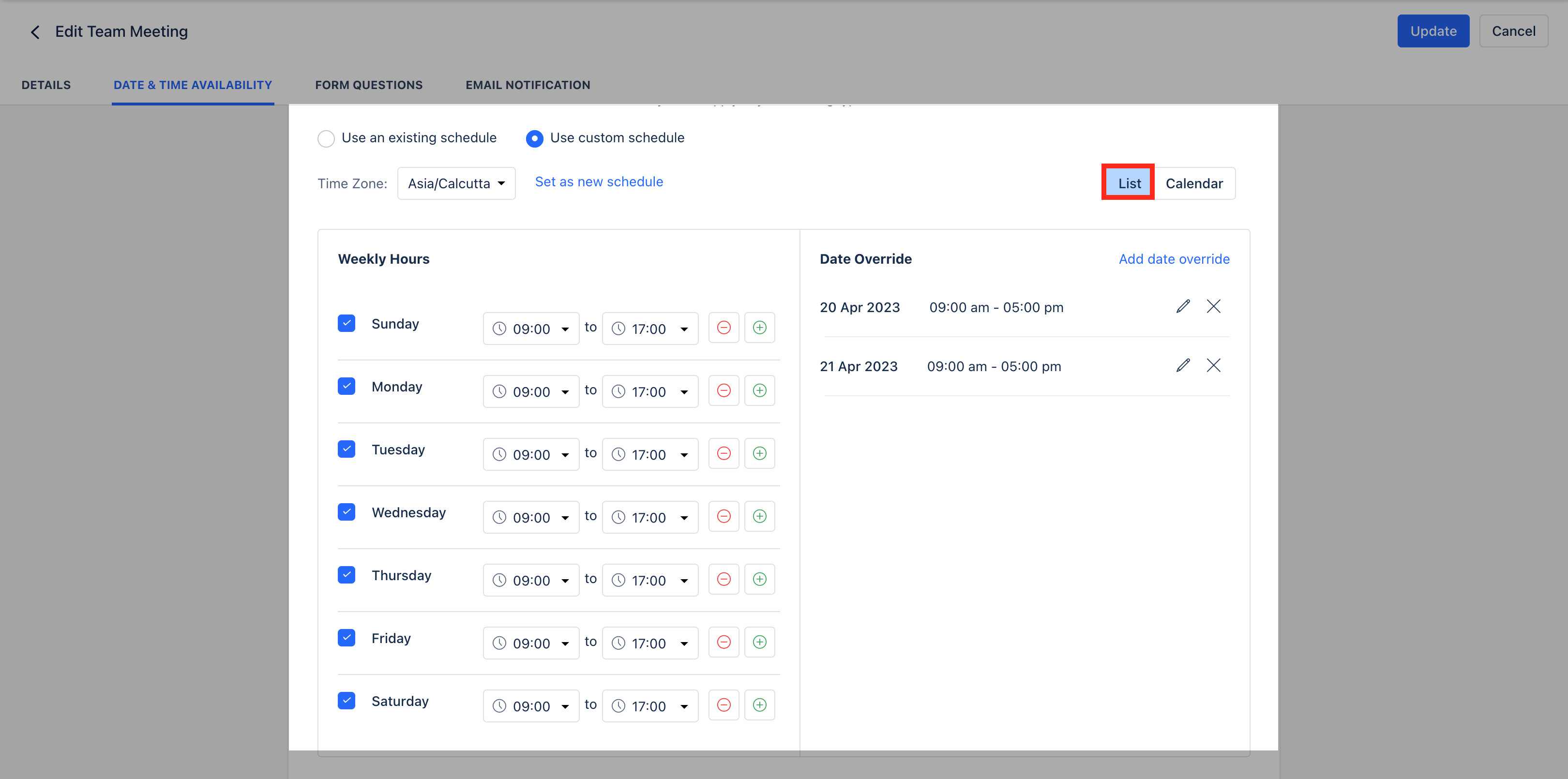
Task: Click the back arrow beside Edit Team Meeting
Action: tap(35, 31)
